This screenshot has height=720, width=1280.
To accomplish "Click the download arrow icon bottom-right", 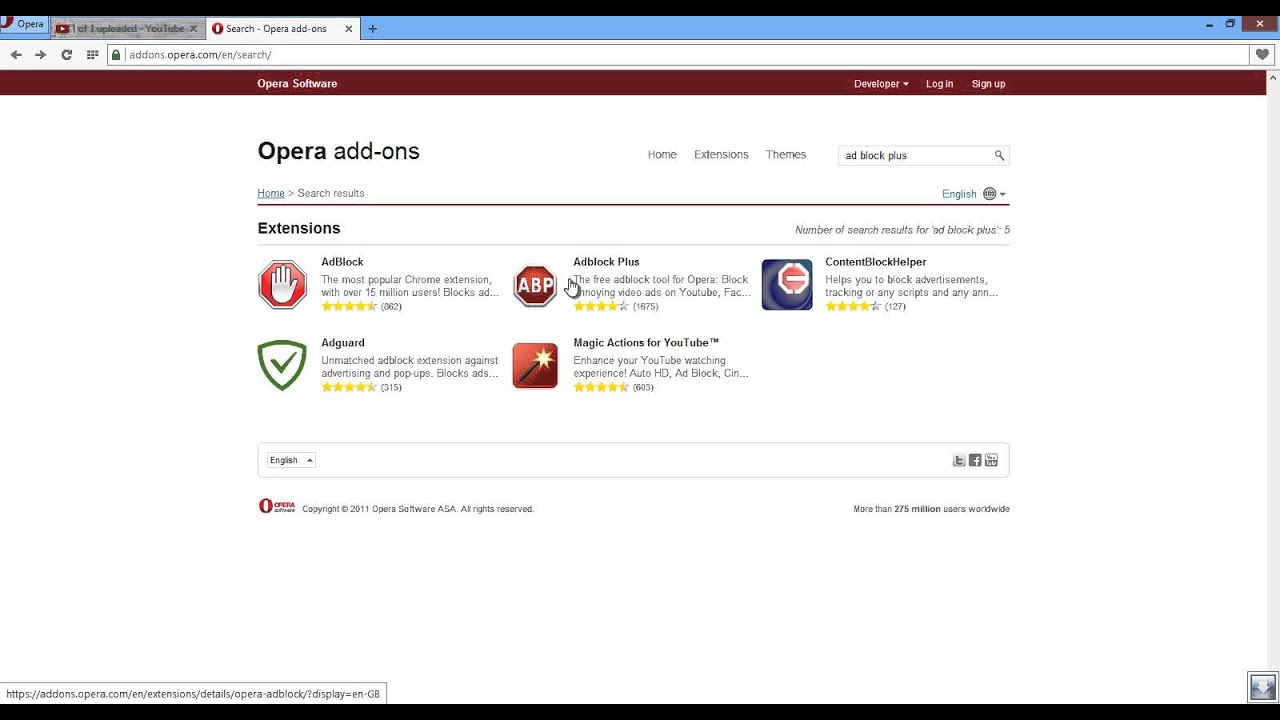I will pyautogui.click(x=1263, y=687).
